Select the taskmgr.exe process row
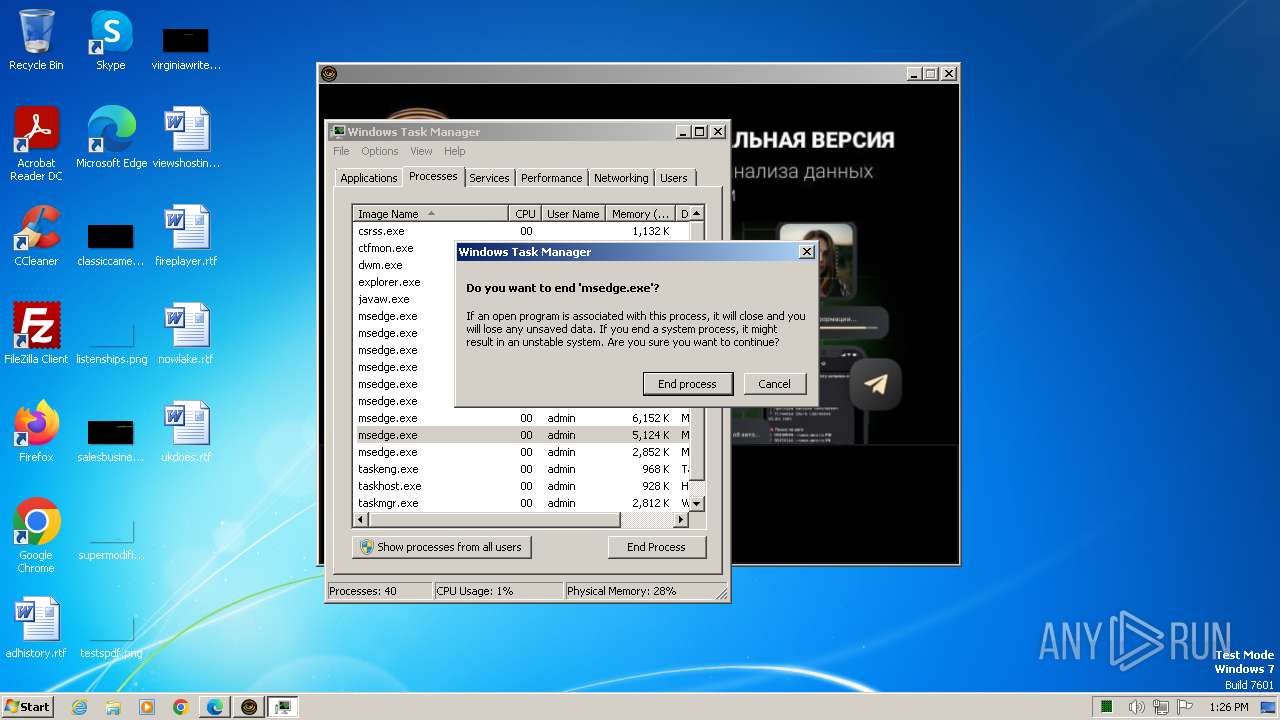Image resolution: width=1280 pixels, height=720 pixels. pos(521,503)
